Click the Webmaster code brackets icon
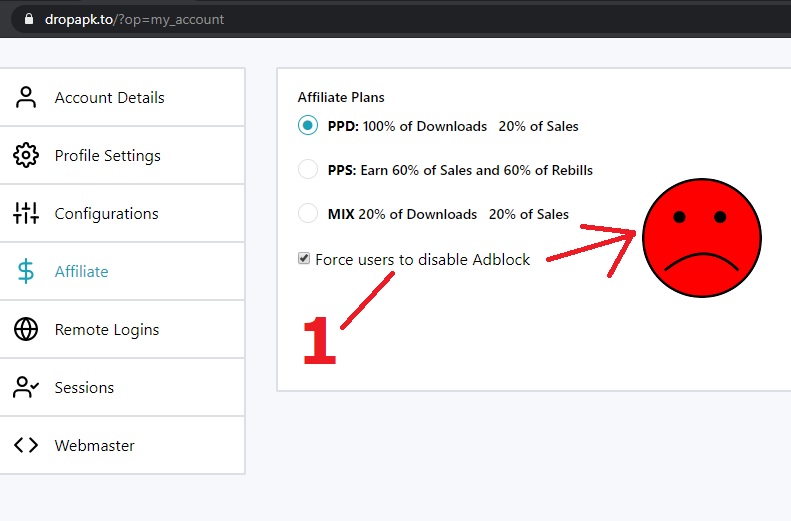 coord(26,445)
